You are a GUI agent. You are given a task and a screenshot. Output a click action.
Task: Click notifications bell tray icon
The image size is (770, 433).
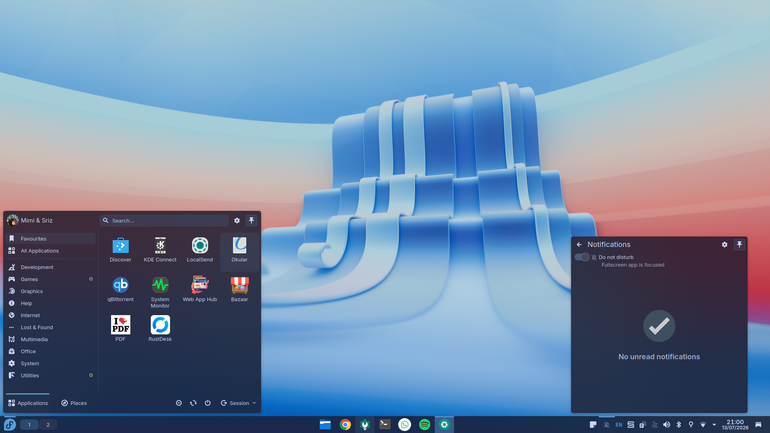[606, 425]
